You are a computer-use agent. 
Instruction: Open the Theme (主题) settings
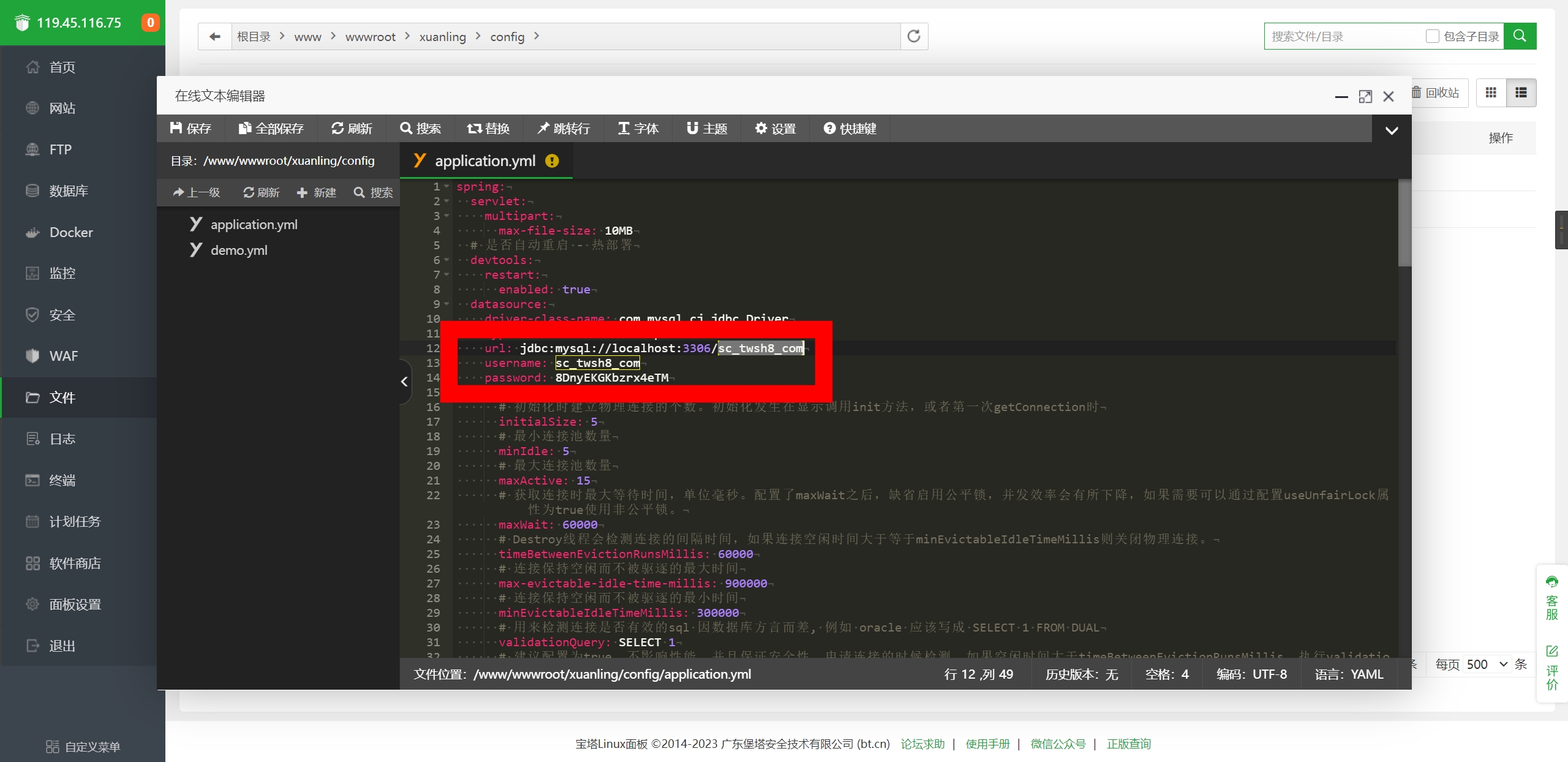[x=706, y=129]
